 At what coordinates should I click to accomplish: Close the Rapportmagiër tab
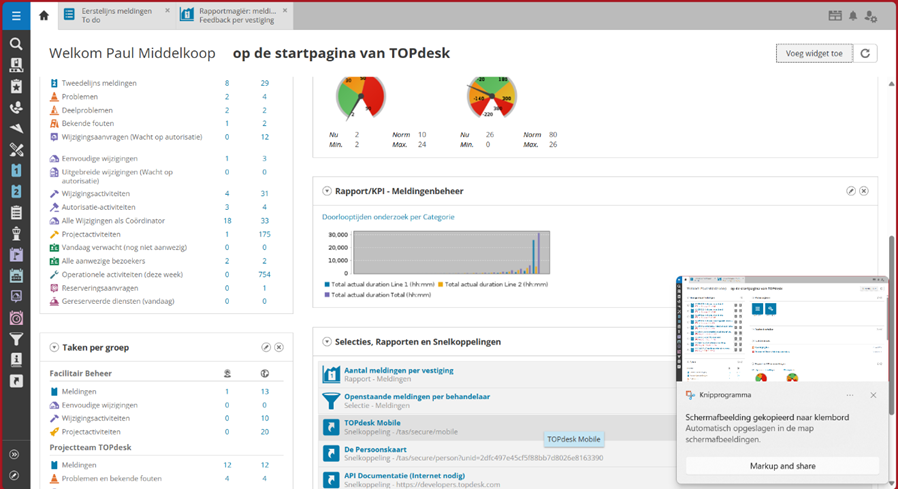(x=285, y=10)
